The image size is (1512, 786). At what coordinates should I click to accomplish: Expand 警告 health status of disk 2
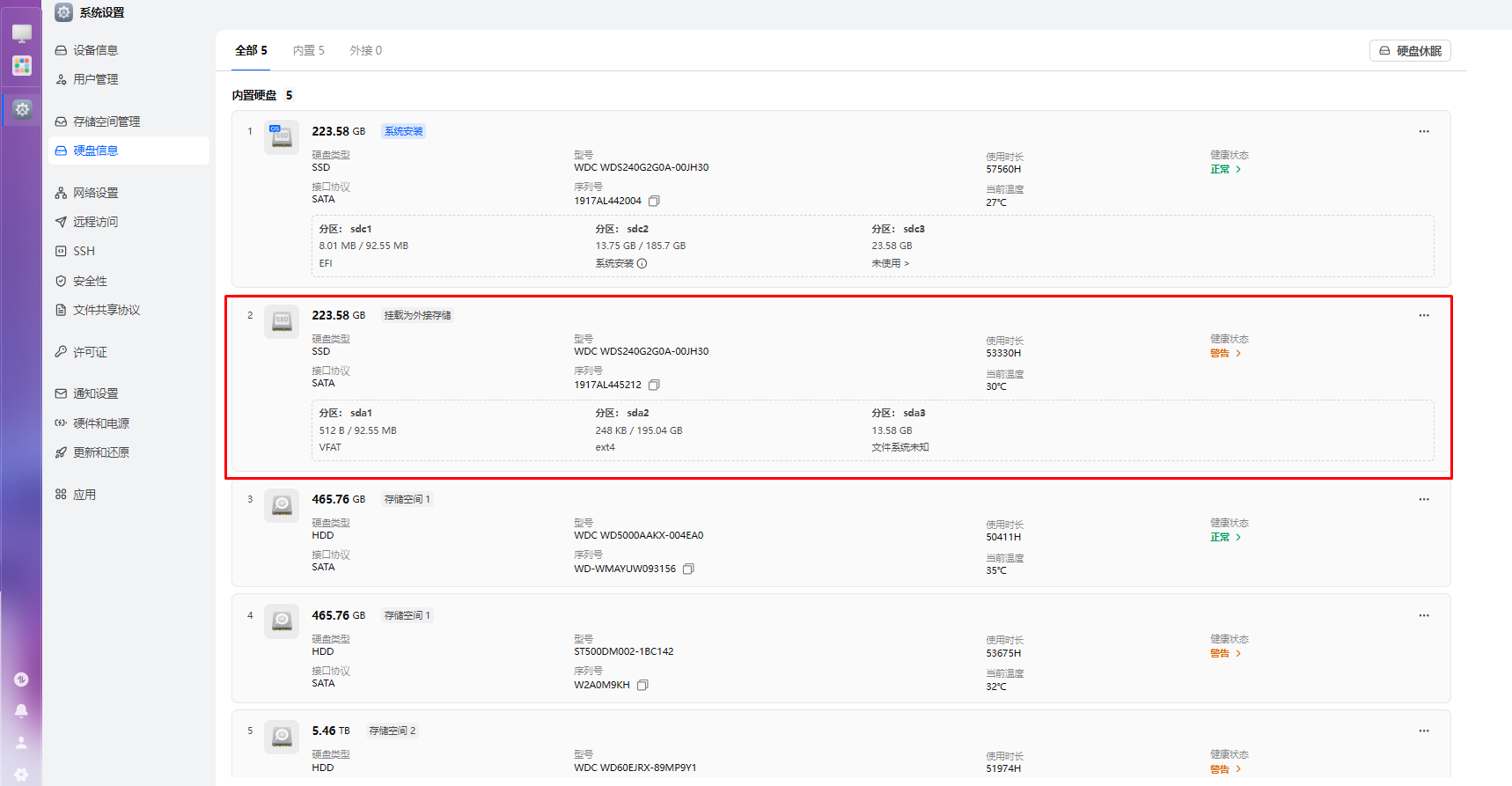[1225, 353]
